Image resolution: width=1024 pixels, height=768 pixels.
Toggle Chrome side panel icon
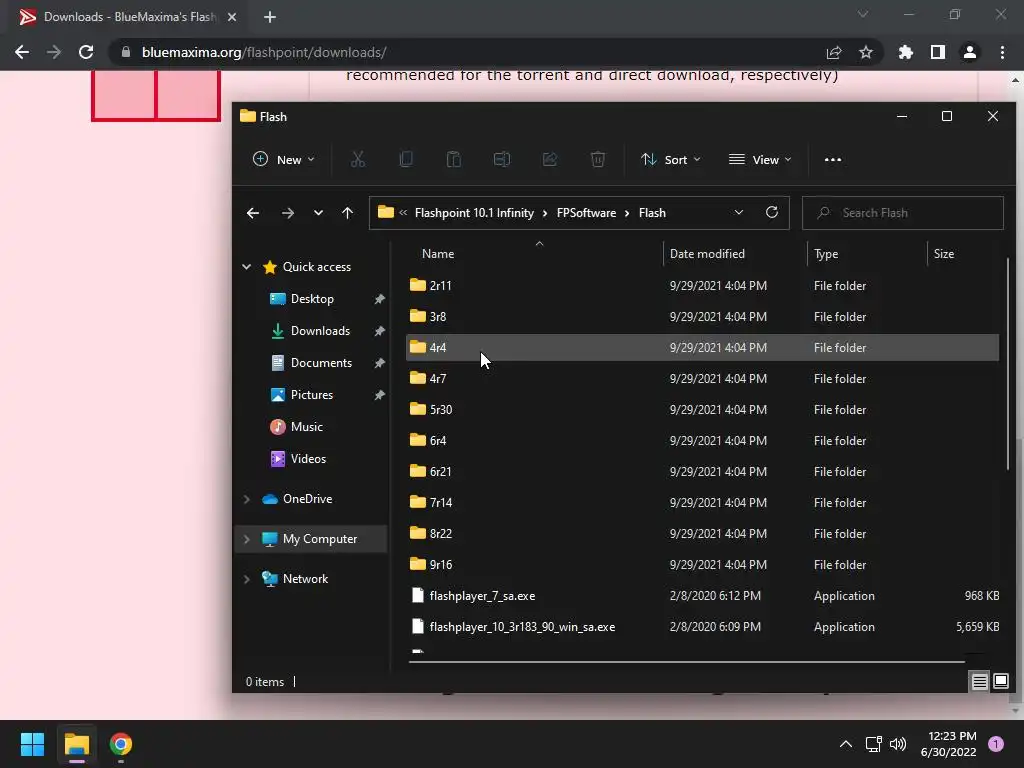(938, 52)
